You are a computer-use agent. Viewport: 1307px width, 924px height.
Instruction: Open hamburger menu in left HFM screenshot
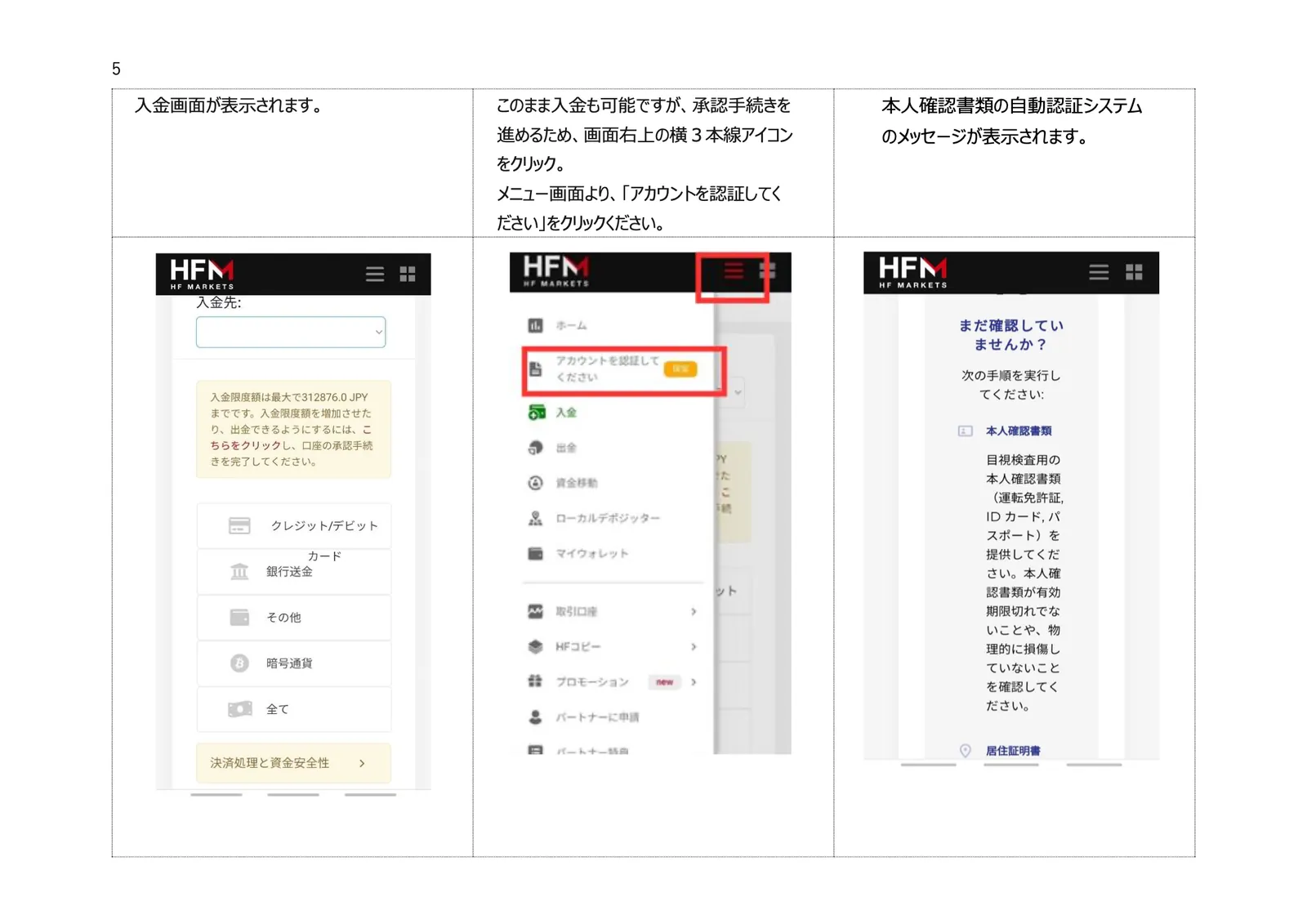coord(375,275)
